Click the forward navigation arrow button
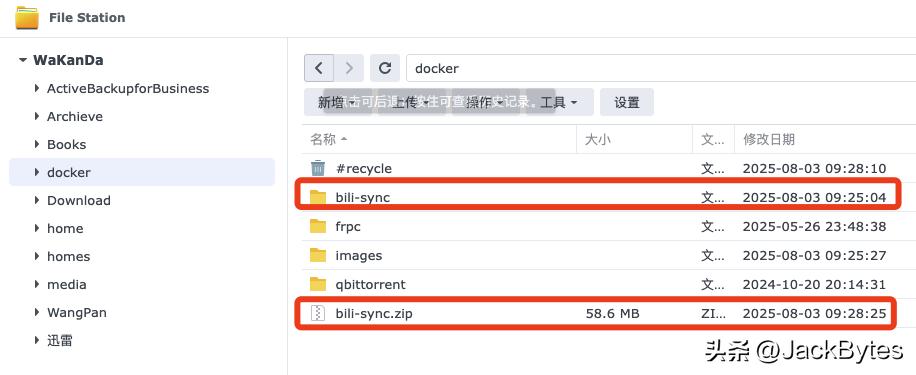916x375 pixels. point(349,68)
